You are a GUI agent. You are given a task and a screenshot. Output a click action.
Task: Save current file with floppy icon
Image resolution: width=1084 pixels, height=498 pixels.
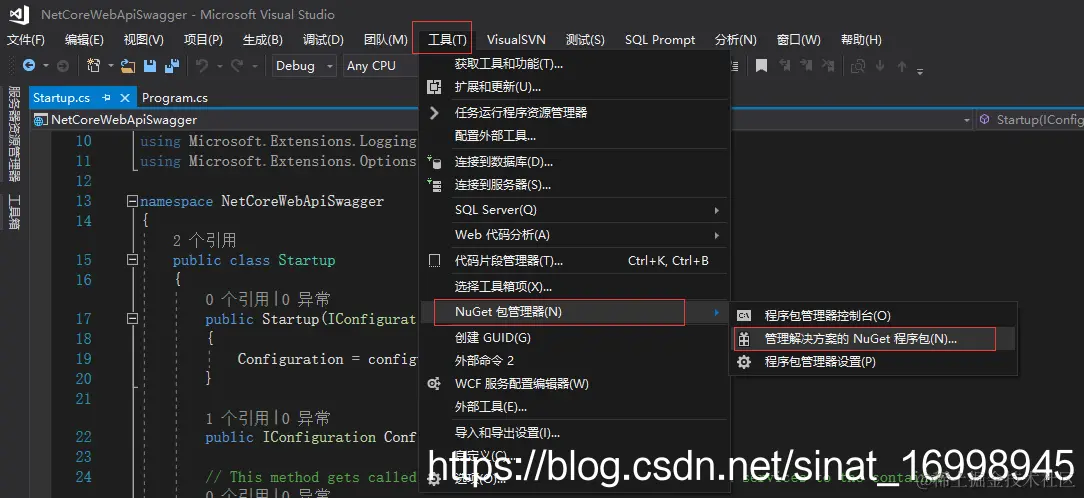point(149,66)
